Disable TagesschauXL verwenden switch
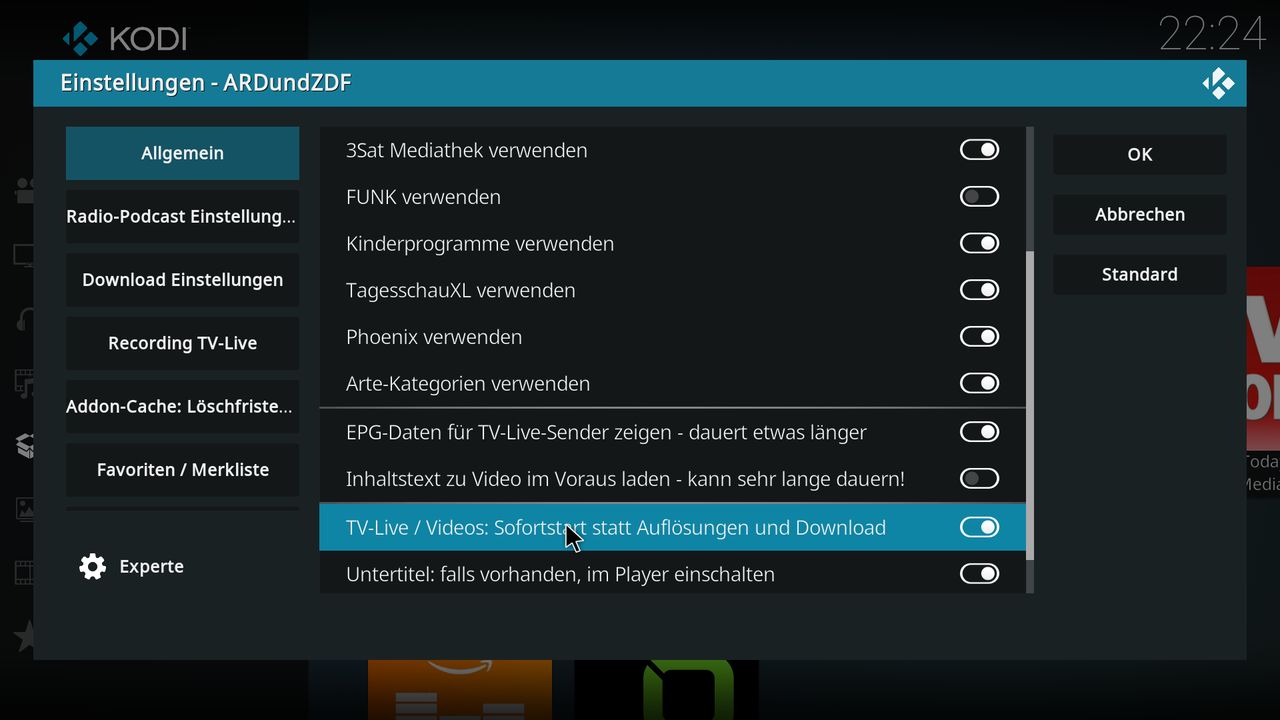Viewport: 1280px width, 720px height. pyautogui.click(x=979, y=290)
